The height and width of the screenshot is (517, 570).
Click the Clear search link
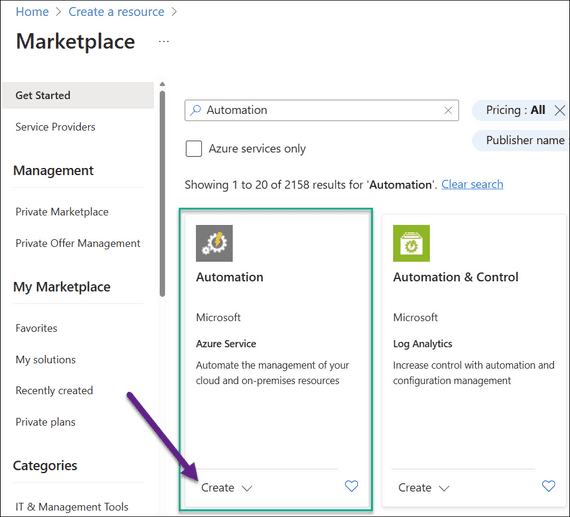(472, 185)
